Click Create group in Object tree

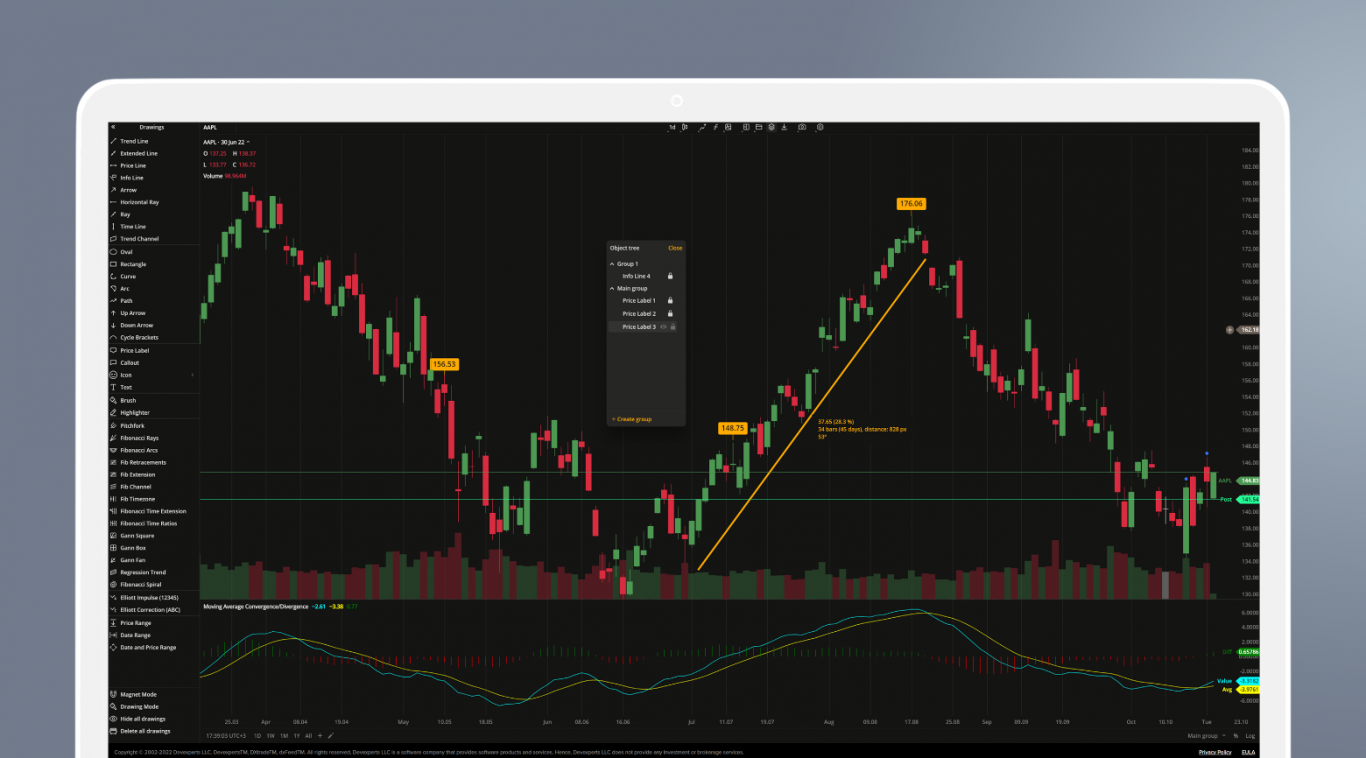(632, 419)
